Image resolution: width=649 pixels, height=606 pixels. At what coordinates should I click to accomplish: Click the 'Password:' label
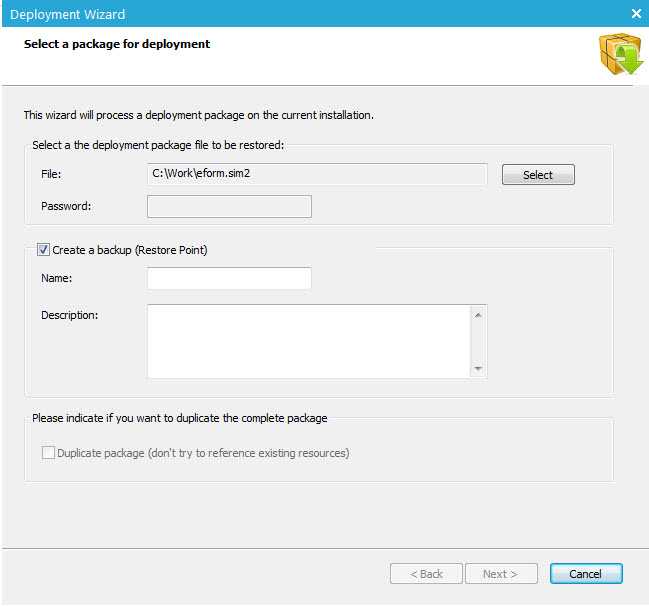pos(67,206)
